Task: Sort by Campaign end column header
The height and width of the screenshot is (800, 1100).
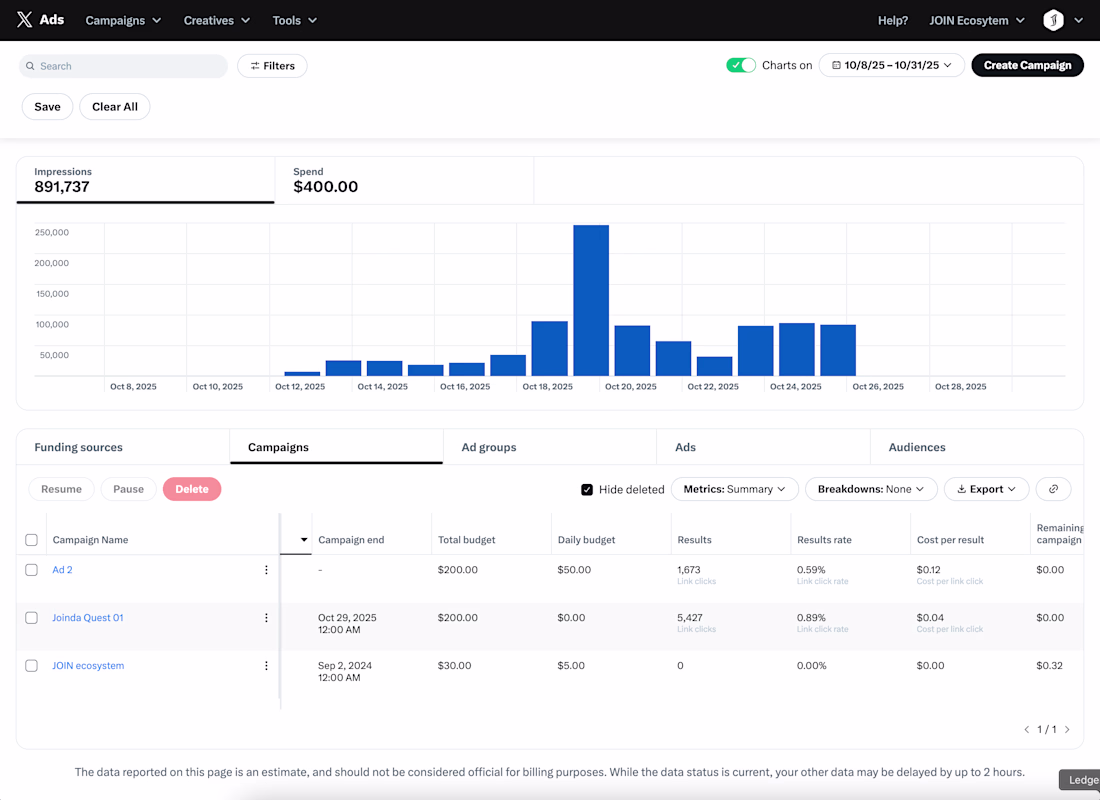Action: [x=351, y=540]
